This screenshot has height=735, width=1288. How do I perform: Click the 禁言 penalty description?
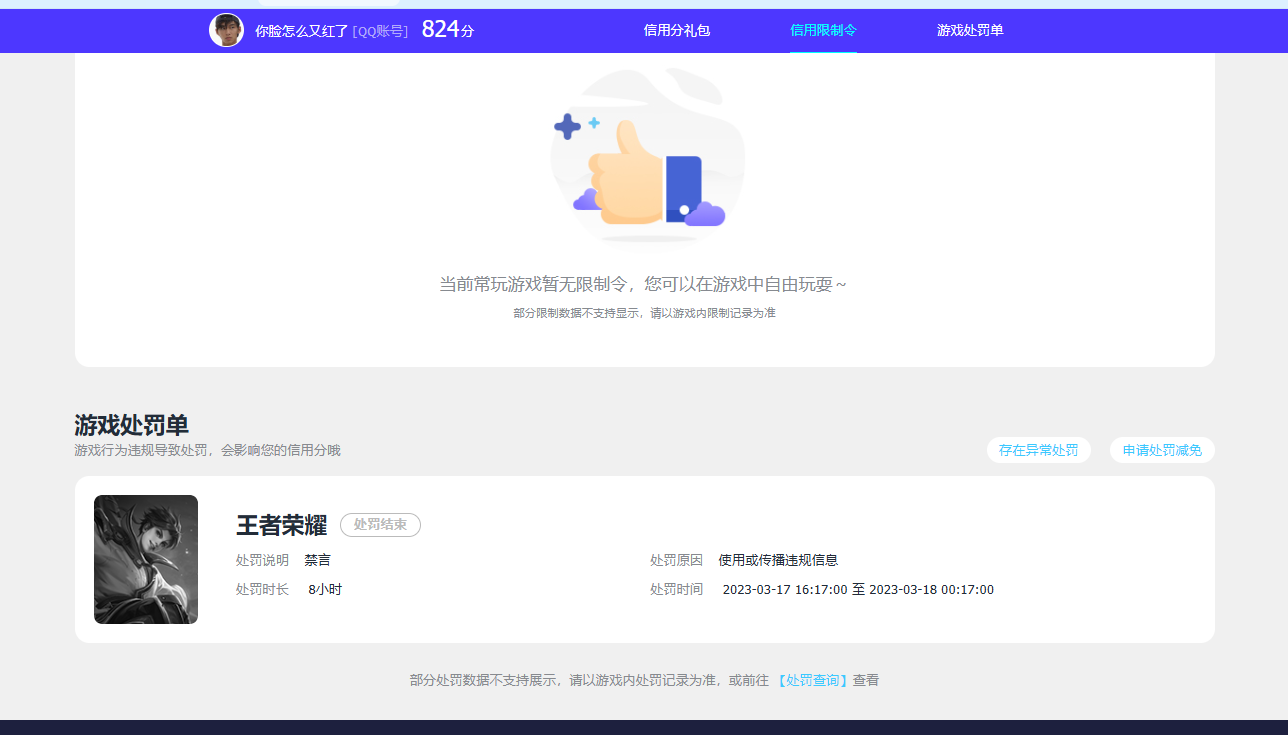pyautogui.click(x=317, y=560)
